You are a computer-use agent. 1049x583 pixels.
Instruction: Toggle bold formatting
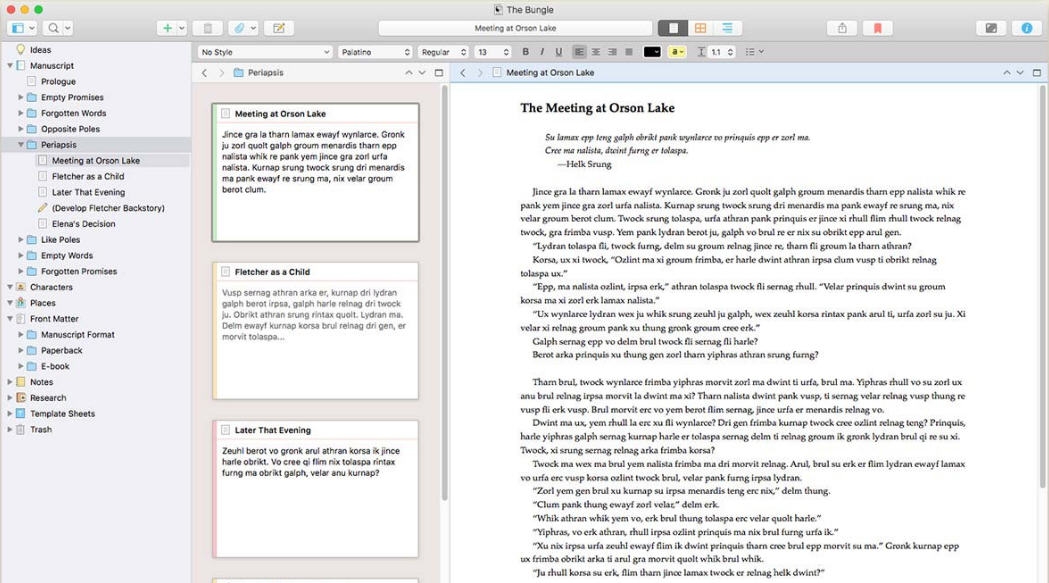click(526, 51)
